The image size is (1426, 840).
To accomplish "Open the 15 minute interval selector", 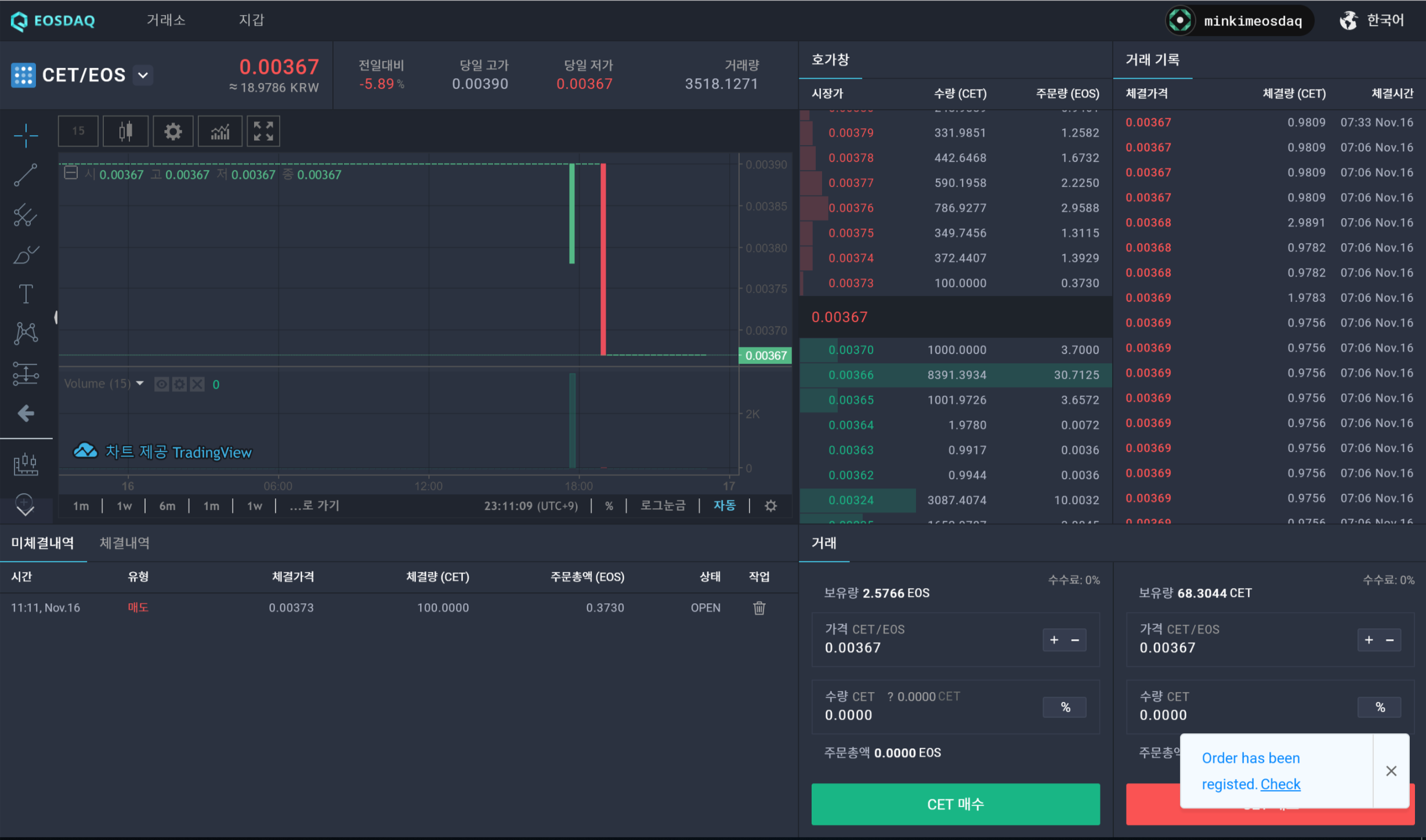I will pyautogui.click(x=78, y=131).
